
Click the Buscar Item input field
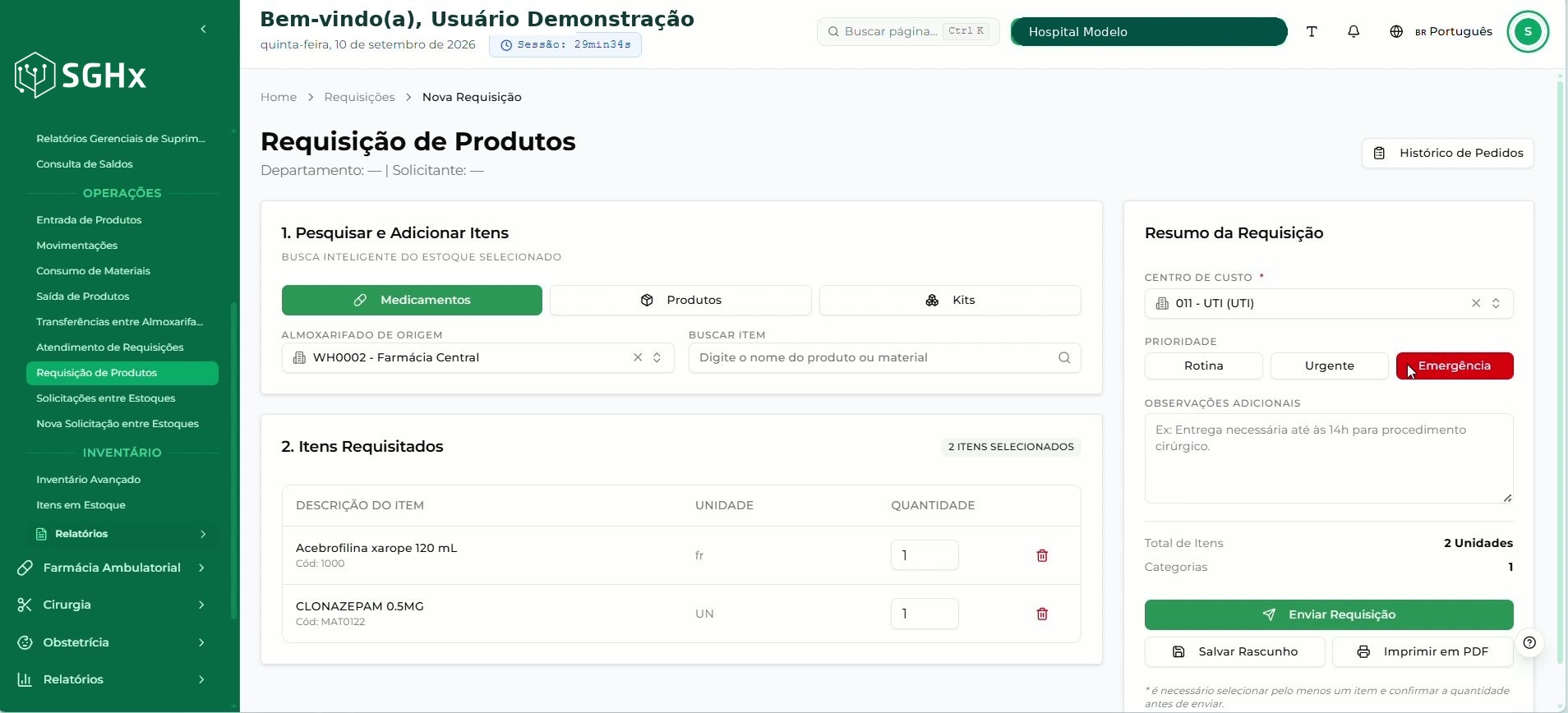(884, 358)
